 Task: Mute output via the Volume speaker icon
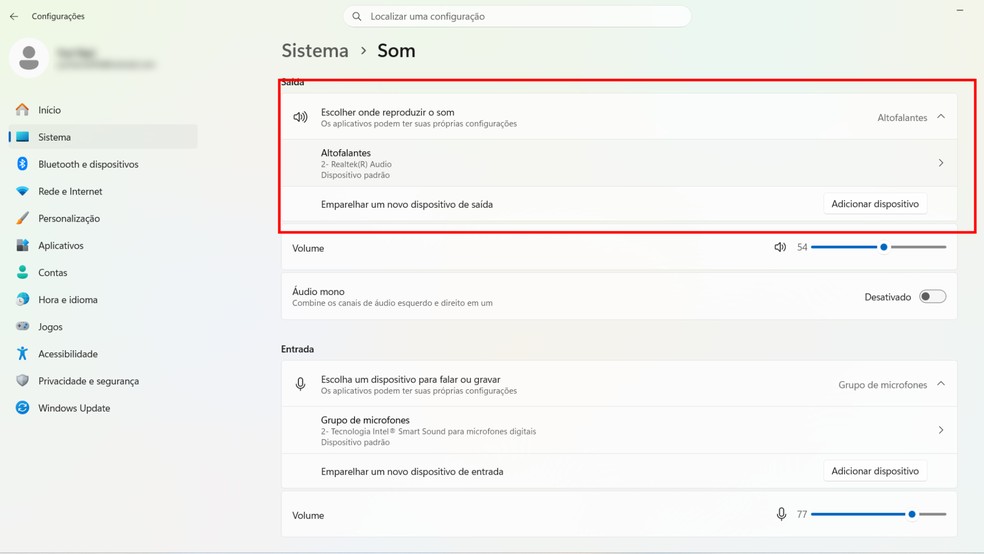coord(780,247)
